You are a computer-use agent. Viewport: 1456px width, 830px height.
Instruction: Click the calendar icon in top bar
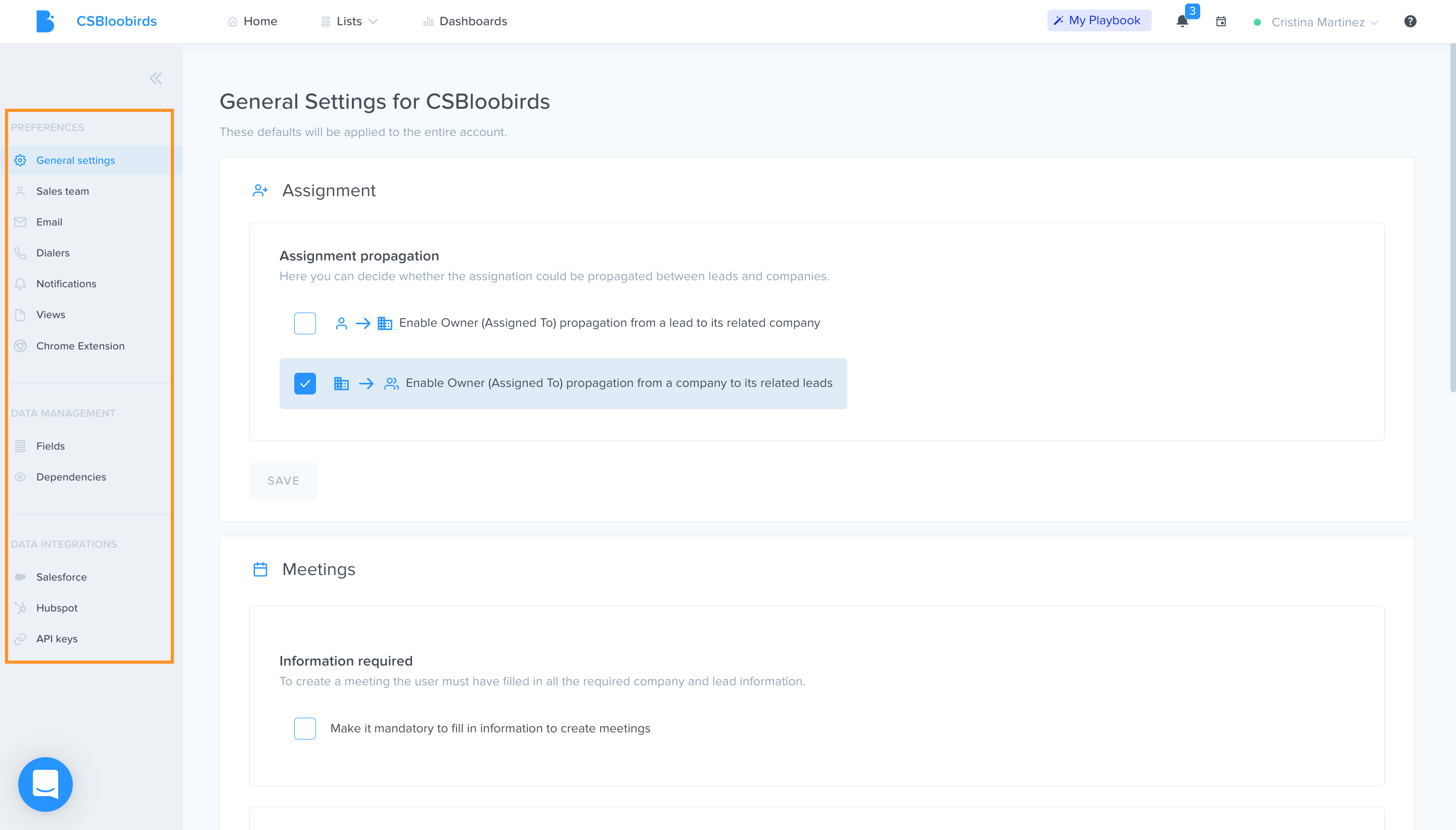coord(1221,22)
